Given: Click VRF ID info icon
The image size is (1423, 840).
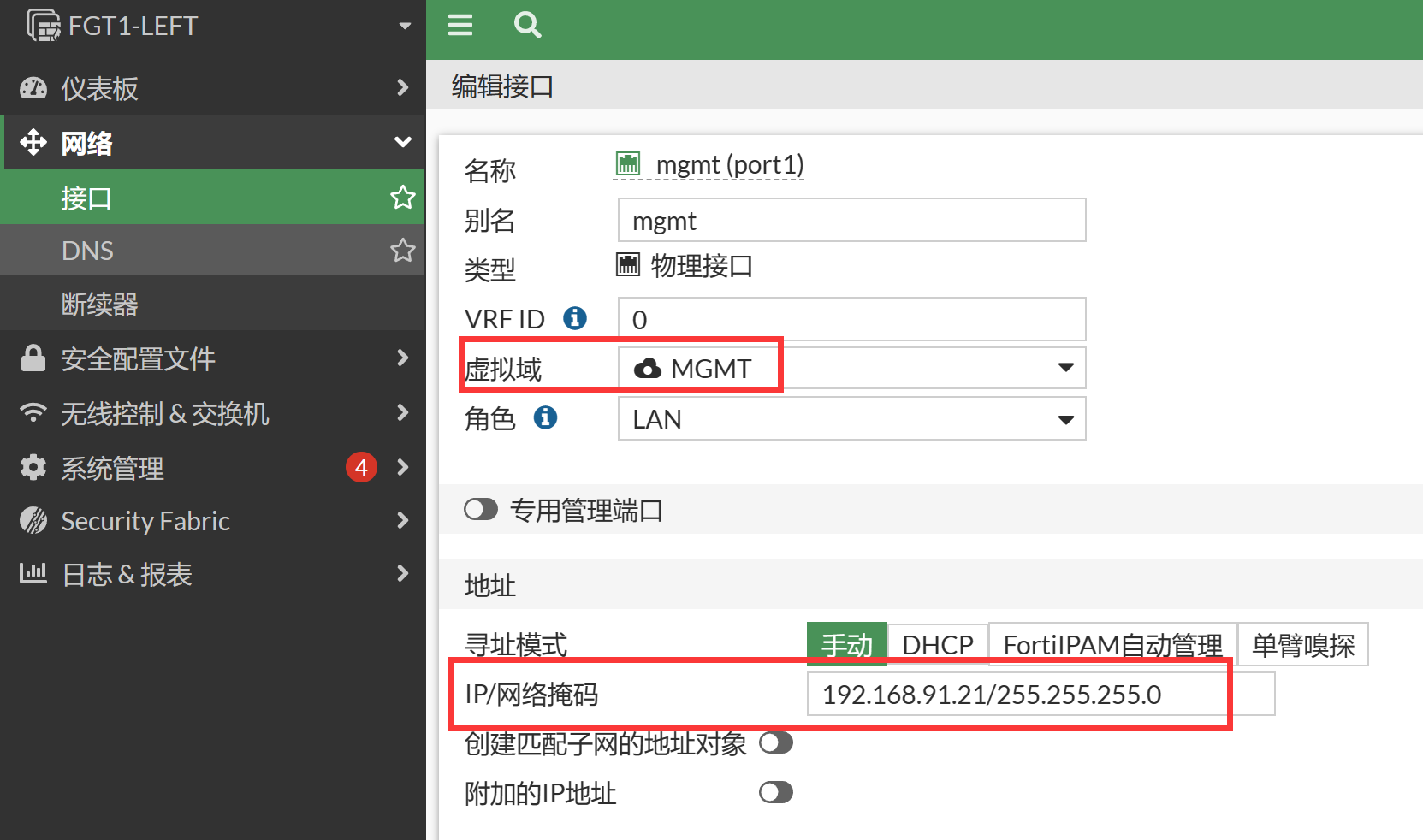Looking at the screenshot, I should pyautogui.click(x=575, y=318).
